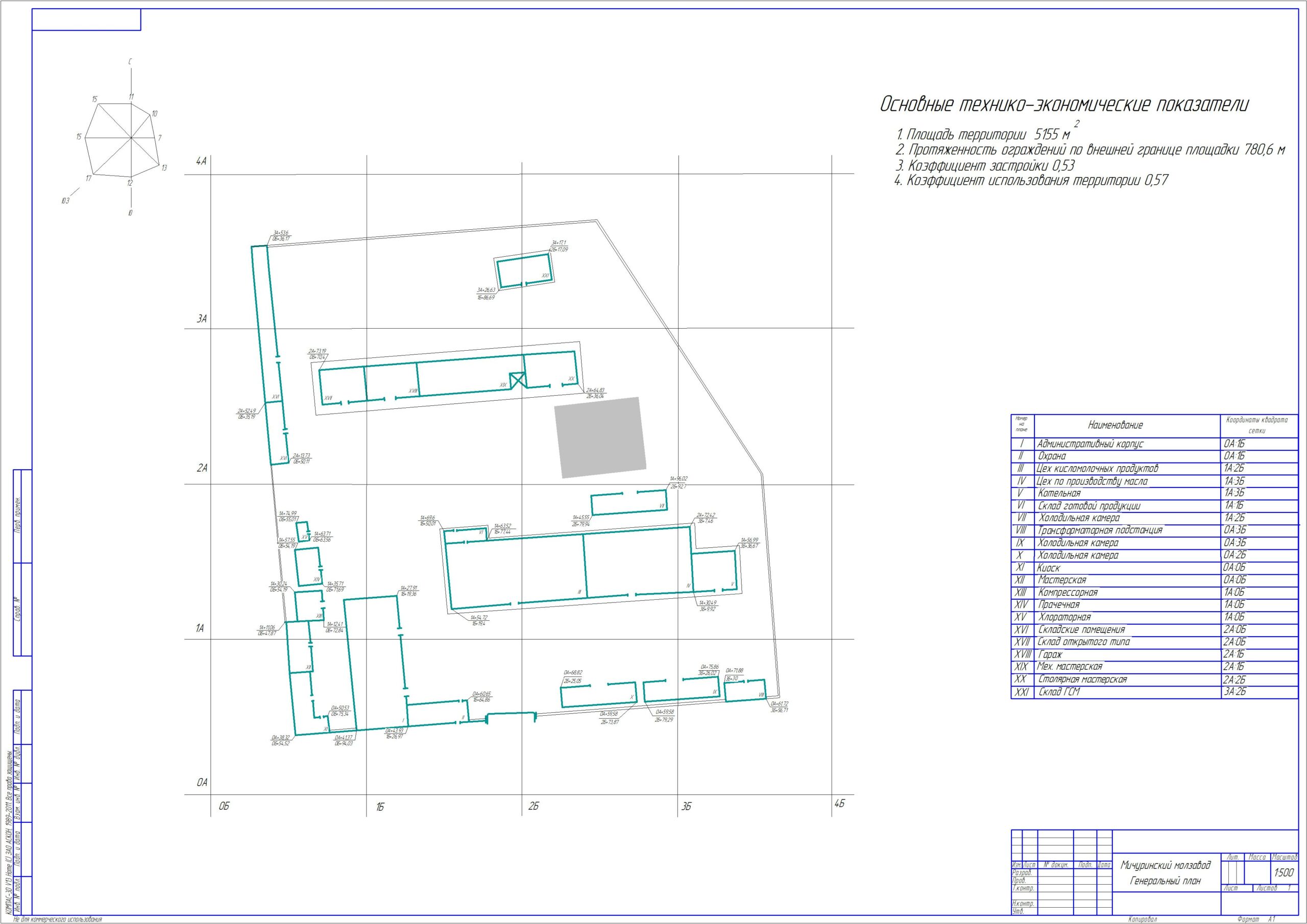Viewport: 1307px width, 924px height.
Task: Select grid axis label '2A'
Action: (202, 469)
